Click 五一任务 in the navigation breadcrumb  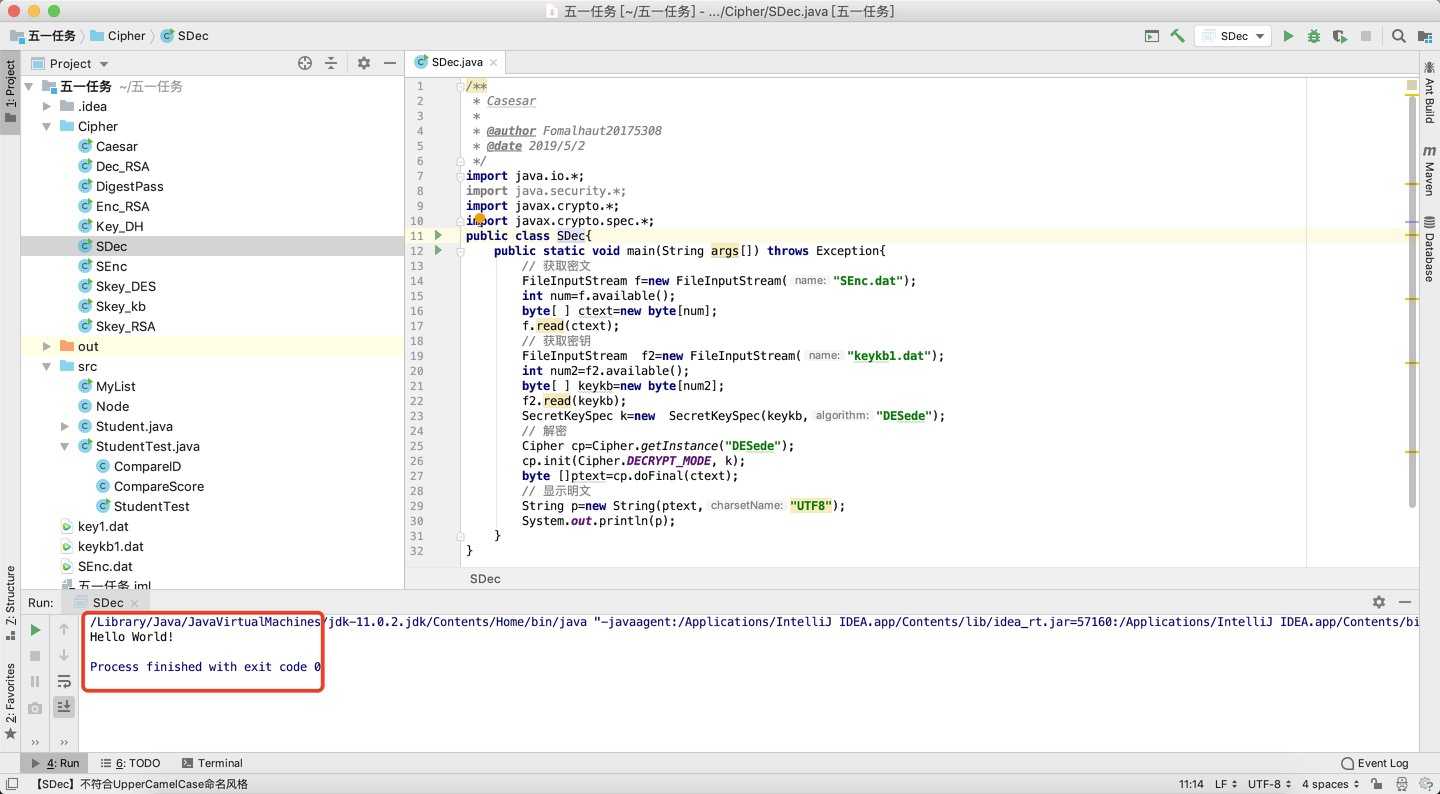[x=43, y=36]
